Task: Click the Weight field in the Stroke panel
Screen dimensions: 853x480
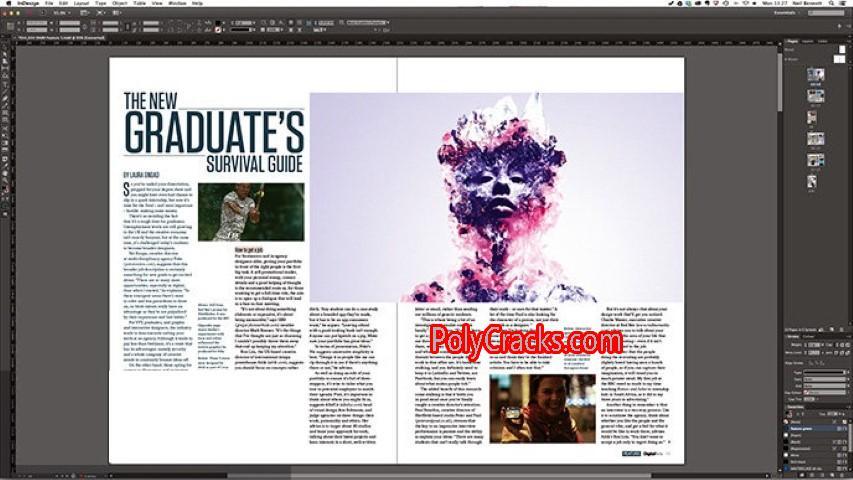Action: pos(814,345)
